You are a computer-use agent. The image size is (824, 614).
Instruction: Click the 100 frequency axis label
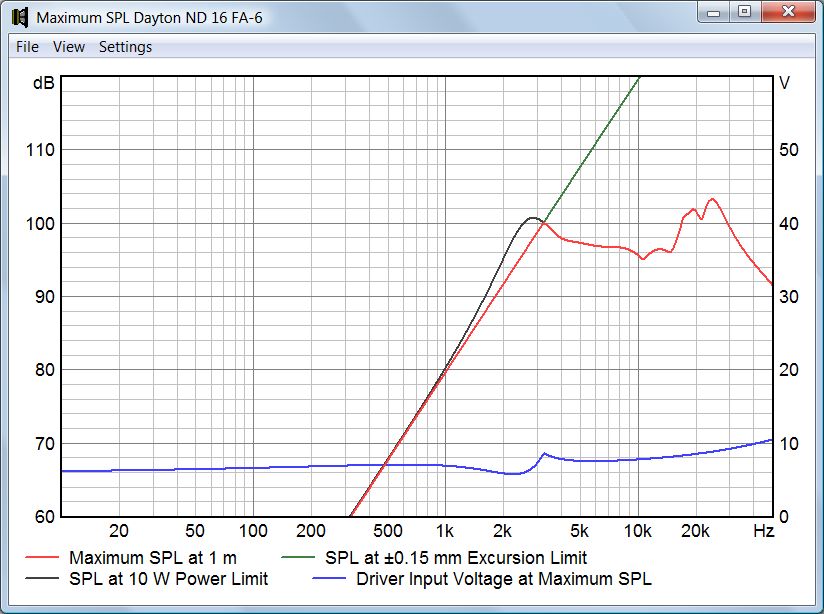click(x=253, y=531)
